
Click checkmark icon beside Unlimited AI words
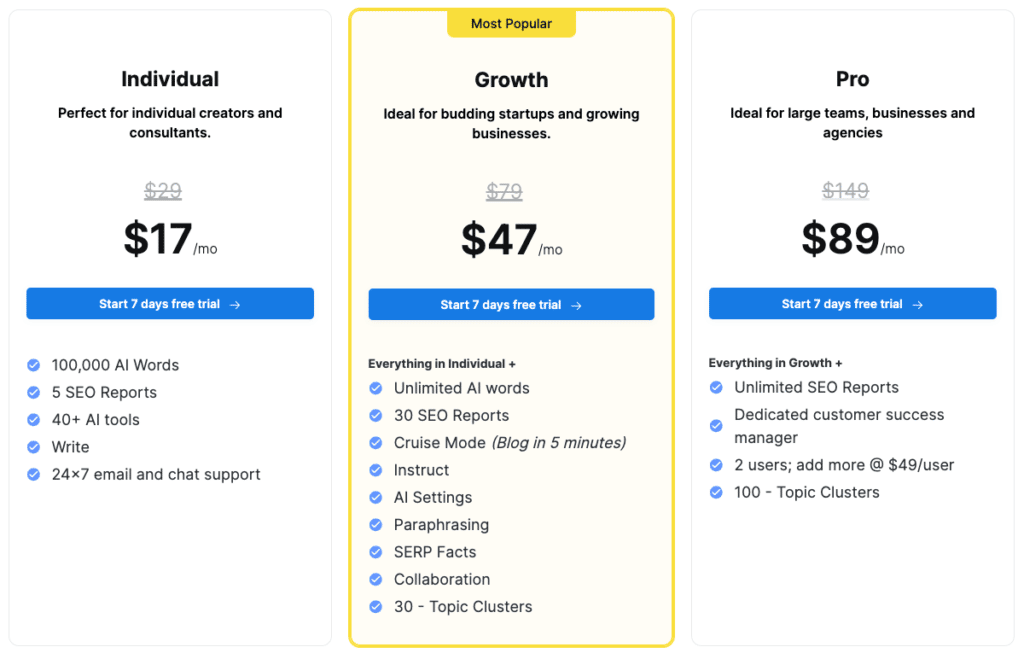pos(376,389)
